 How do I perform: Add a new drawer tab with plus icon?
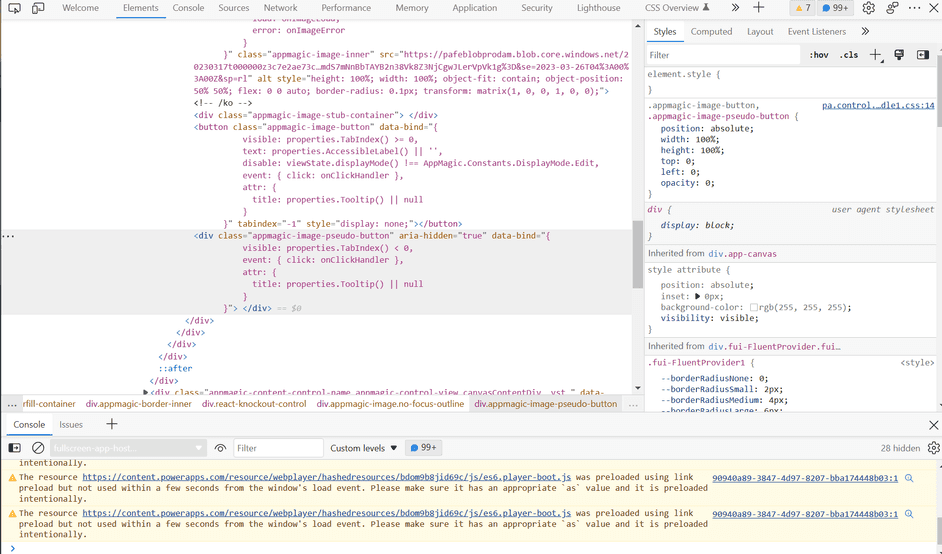point(111,424)
